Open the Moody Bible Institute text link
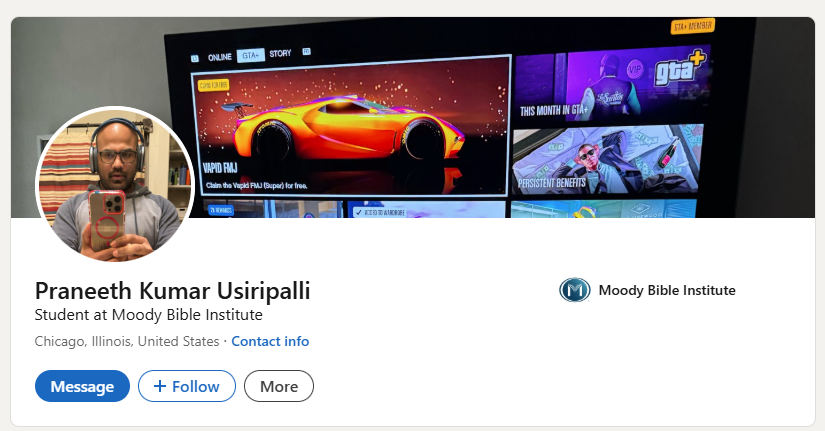 (667, 290)
